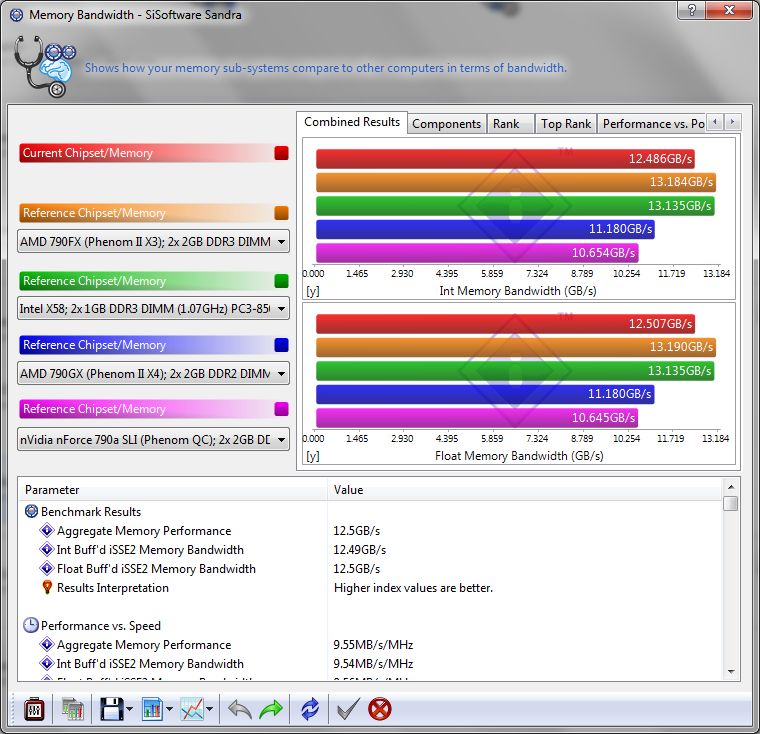This screenshot has width=760, height=734.
Task: Switch to the Components tab
Action: pyautogui.click(x=446, y=124)
